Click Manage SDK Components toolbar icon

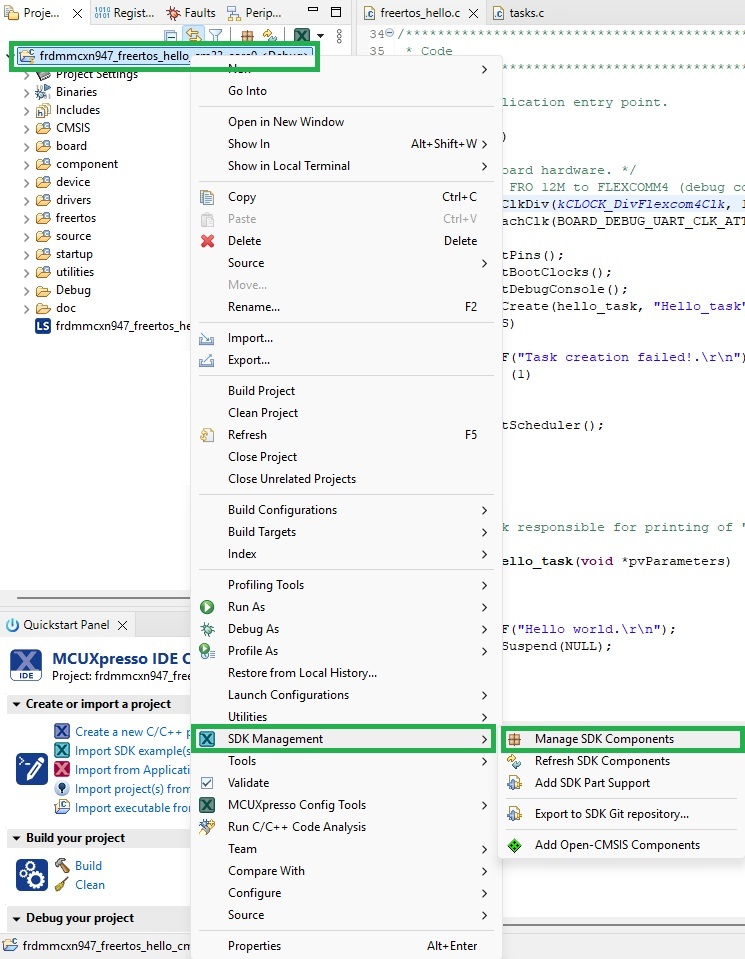247,35
